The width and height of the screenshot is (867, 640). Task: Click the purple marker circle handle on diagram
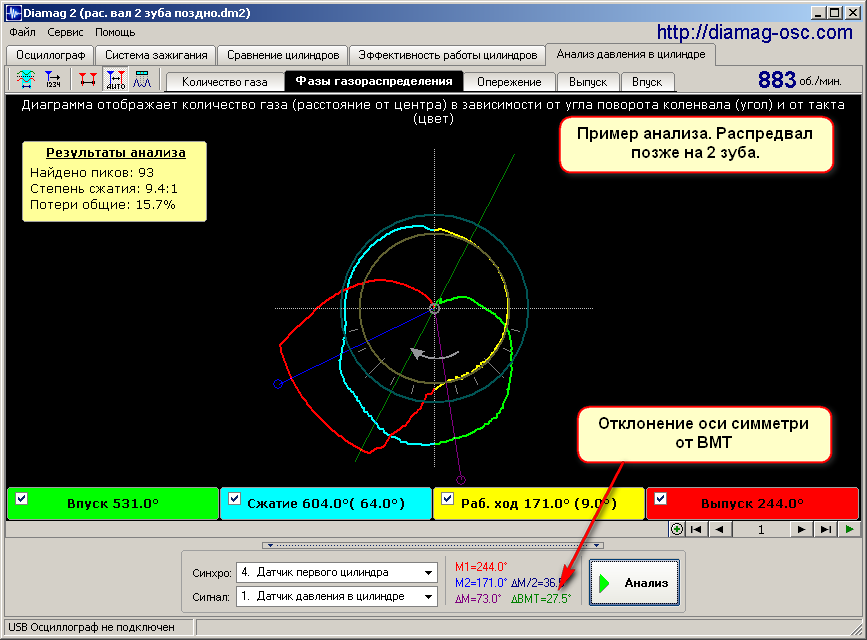click(461, 480)
